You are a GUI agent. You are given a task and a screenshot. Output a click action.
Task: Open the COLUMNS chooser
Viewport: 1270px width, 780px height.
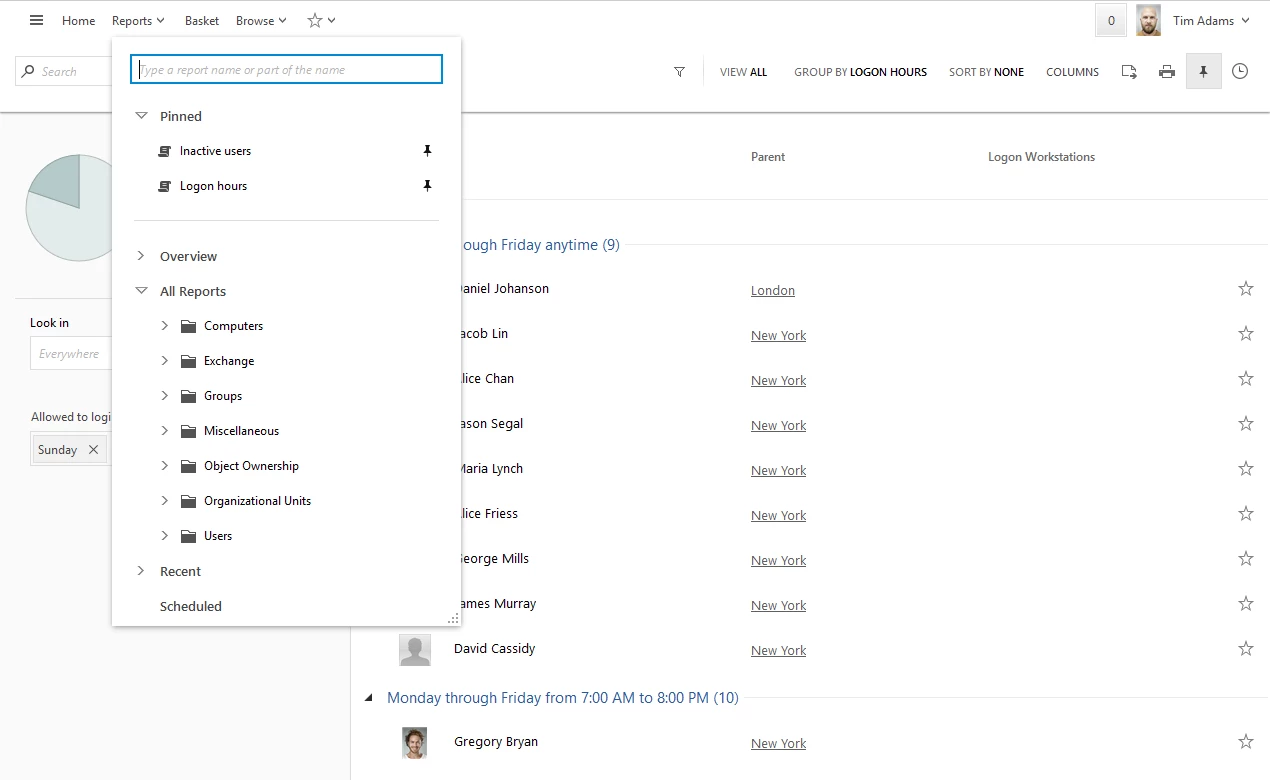[1073, 72]
